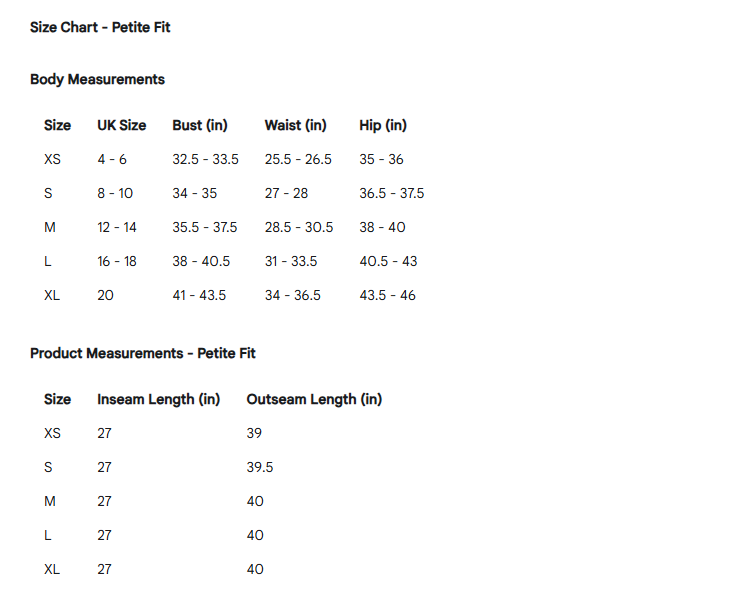Select the M hip value 38 - 40

point(382,228)
